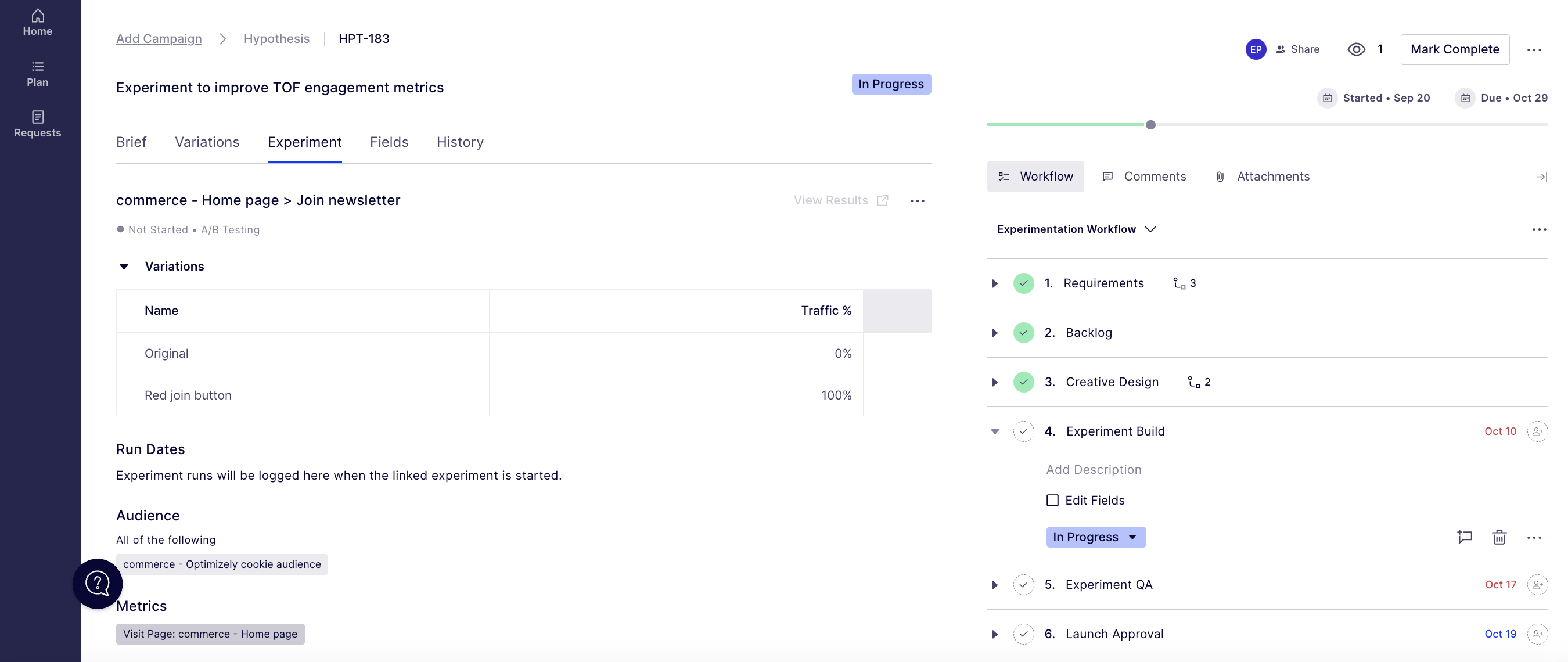Select the Experiment tab

point(304,141)
